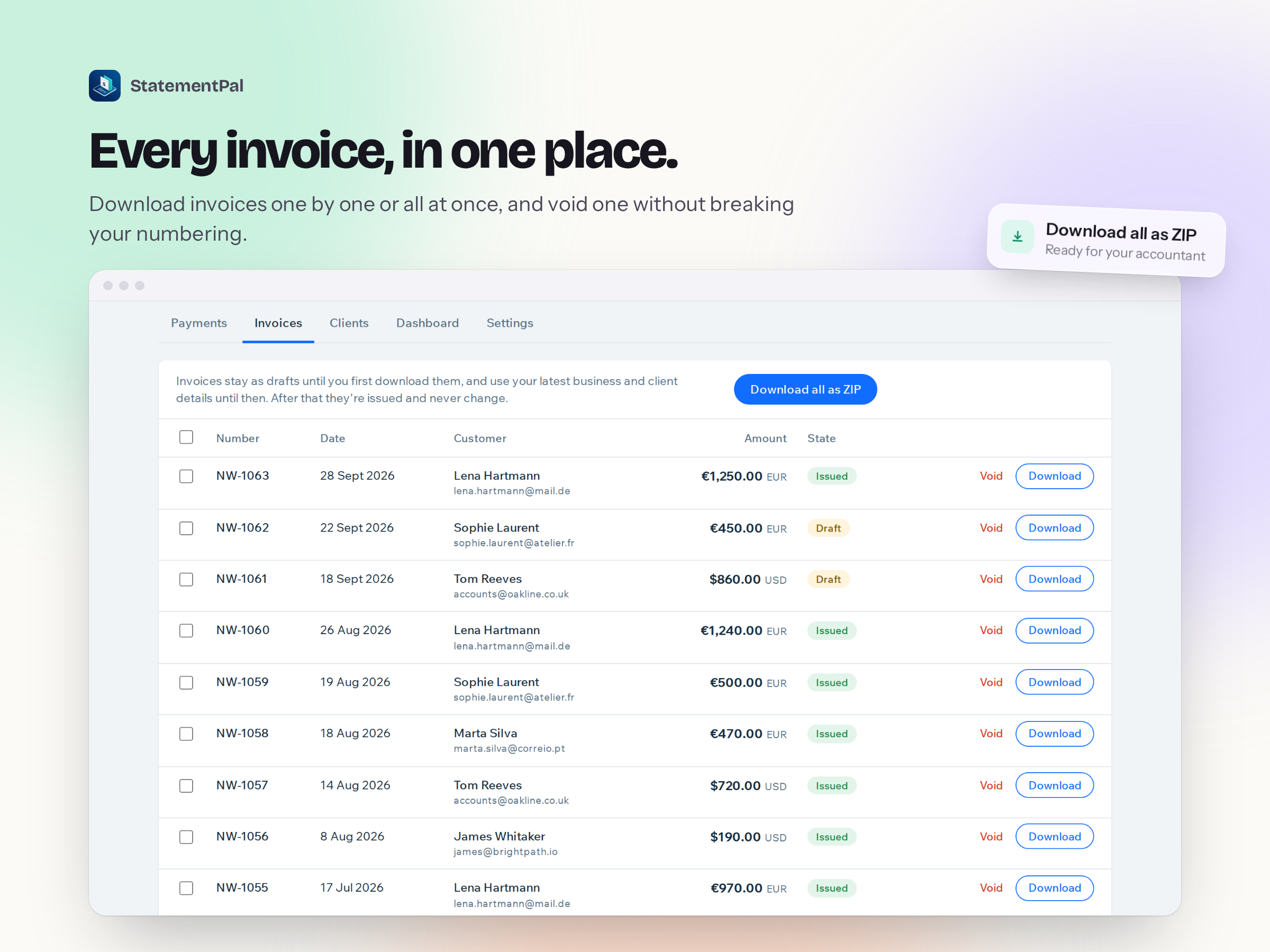Download the draft invoice NW-1062
Viewport: 1270px width, 952px height.
1054,528
